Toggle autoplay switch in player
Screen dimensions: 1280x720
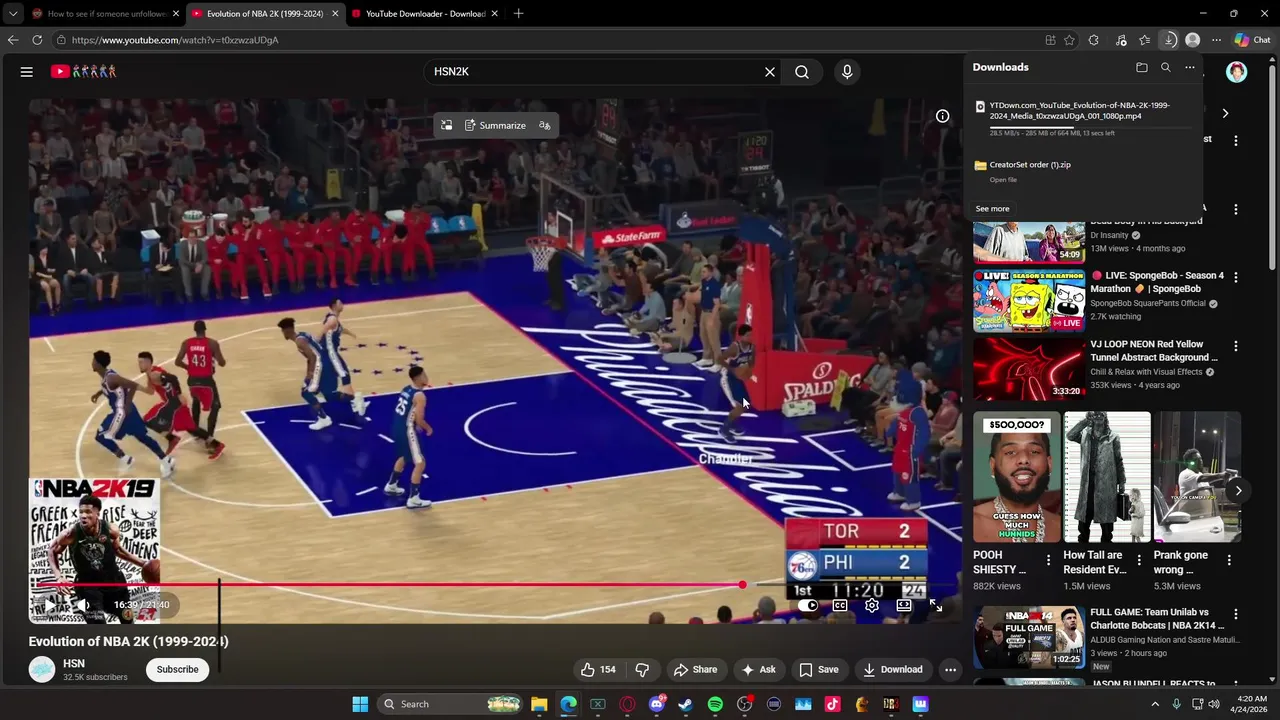coord(807,605)
